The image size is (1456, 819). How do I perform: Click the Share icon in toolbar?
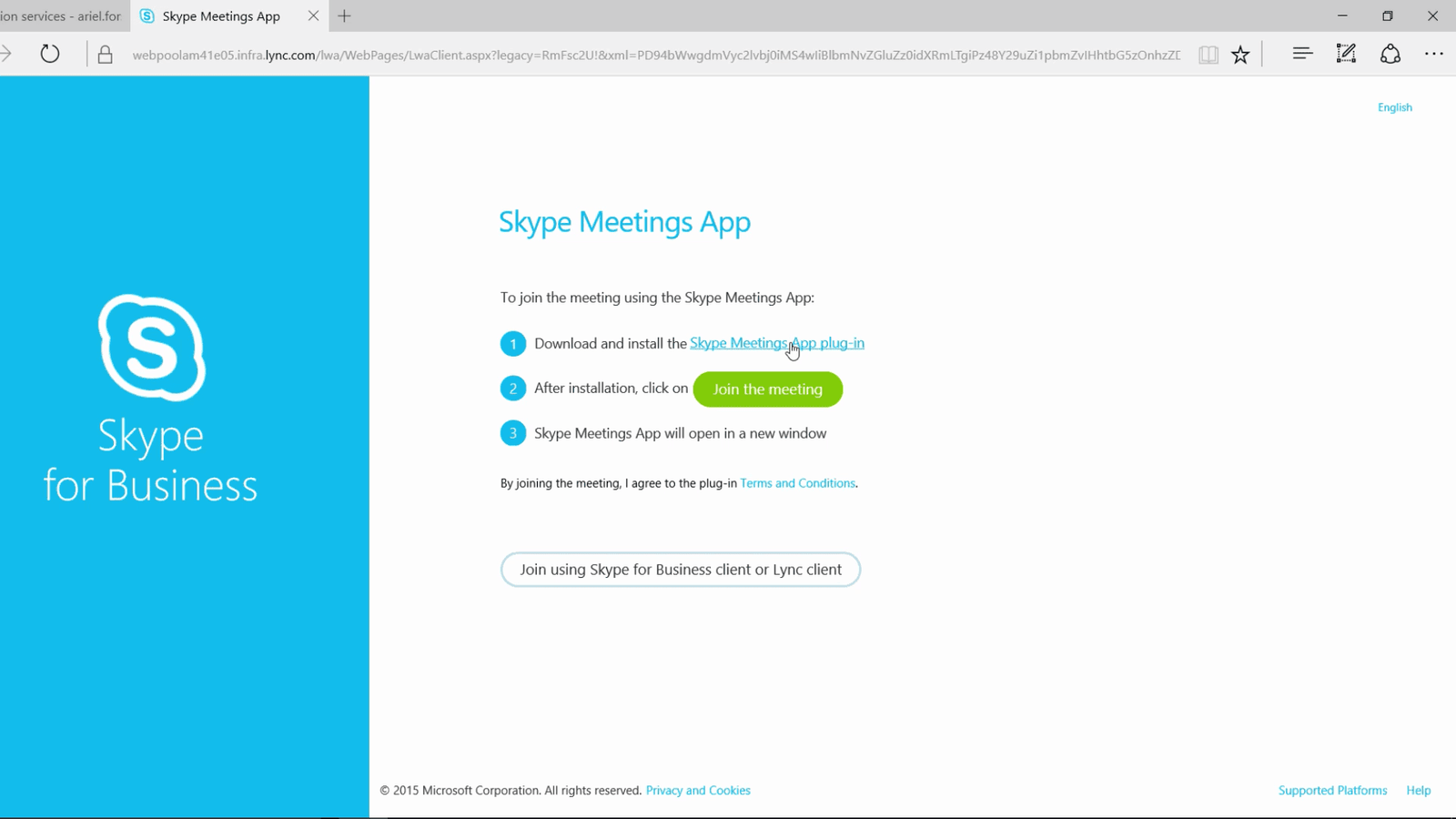[1390, 54]
